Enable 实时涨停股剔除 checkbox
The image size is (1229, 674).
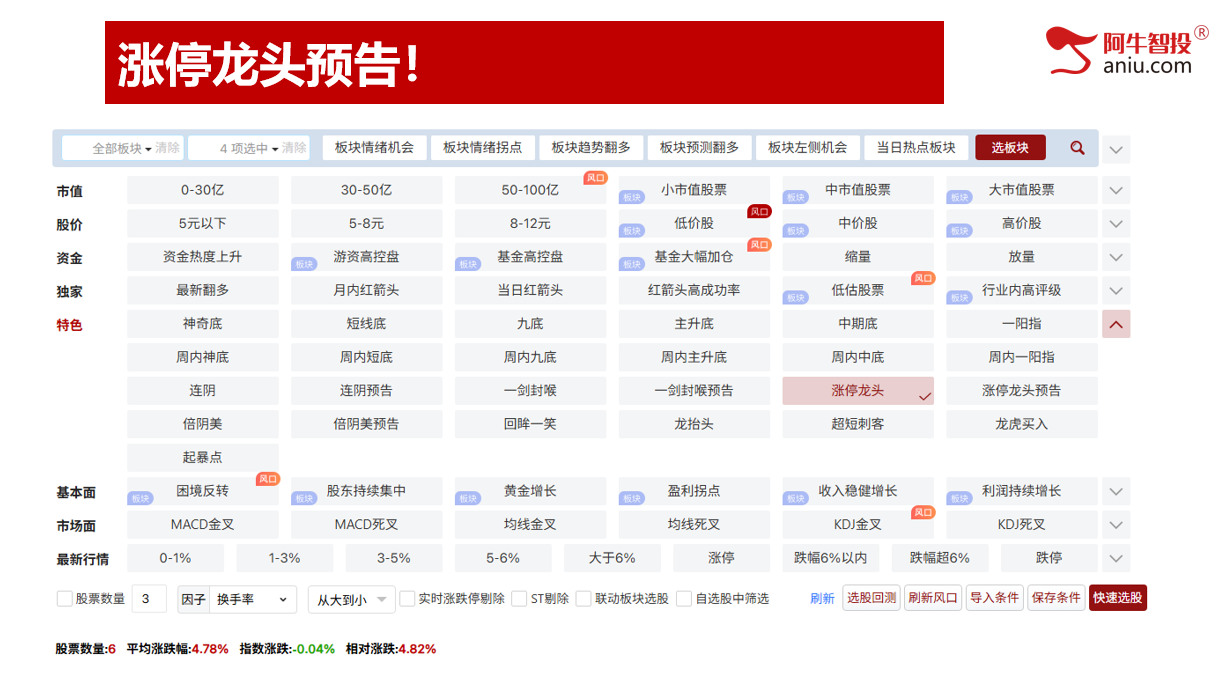pos(408,599)
